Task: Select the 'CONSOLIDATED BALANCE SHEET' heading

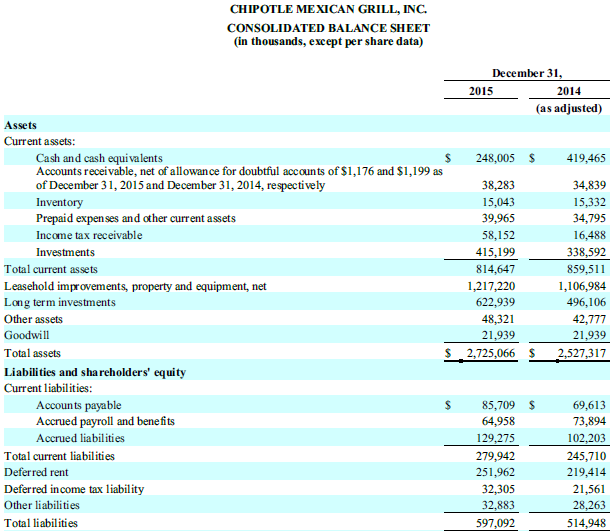Action: pos(328,28)
